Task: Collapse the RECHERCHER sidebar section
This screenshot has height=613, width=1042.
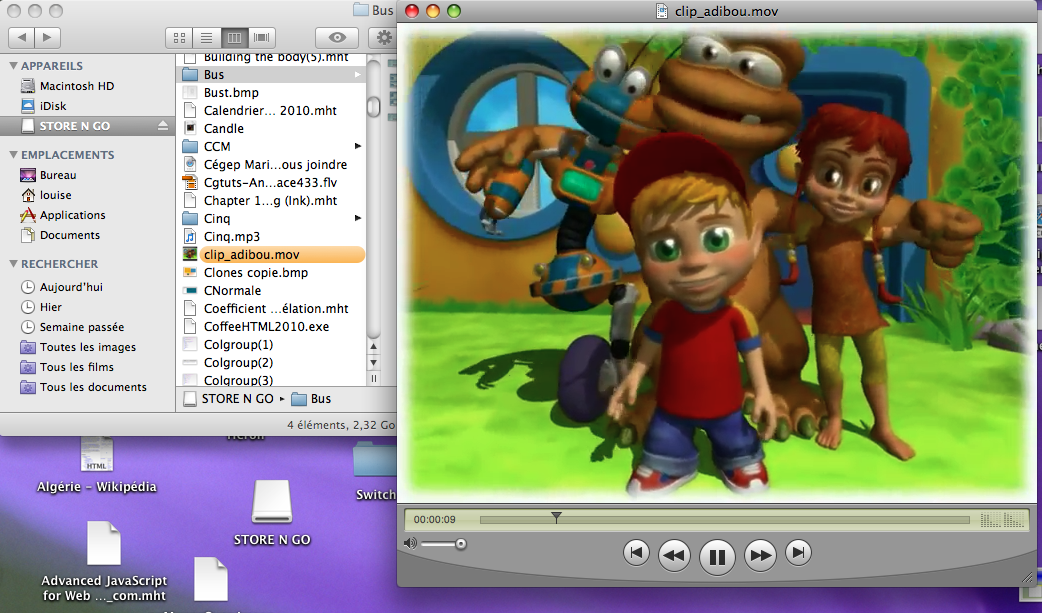Action: [13, 264]
